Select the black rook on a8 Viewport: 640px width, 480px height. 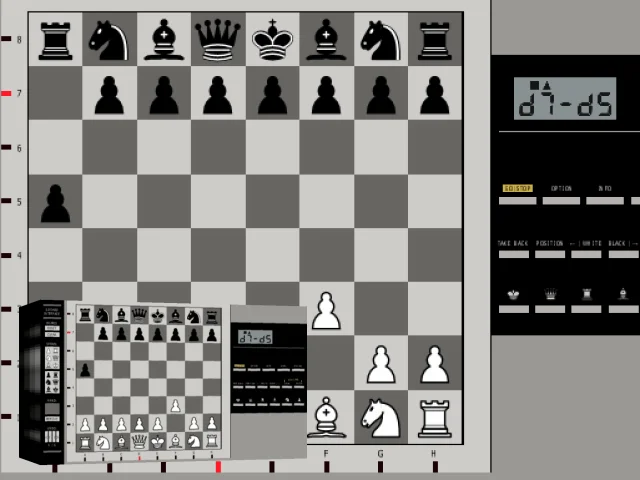56,41
